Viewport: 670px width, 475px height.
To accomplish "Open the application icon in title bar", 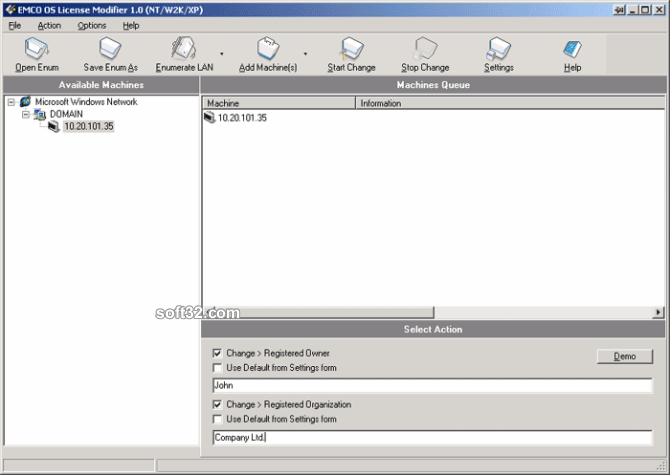I will [x=10, y=9].
